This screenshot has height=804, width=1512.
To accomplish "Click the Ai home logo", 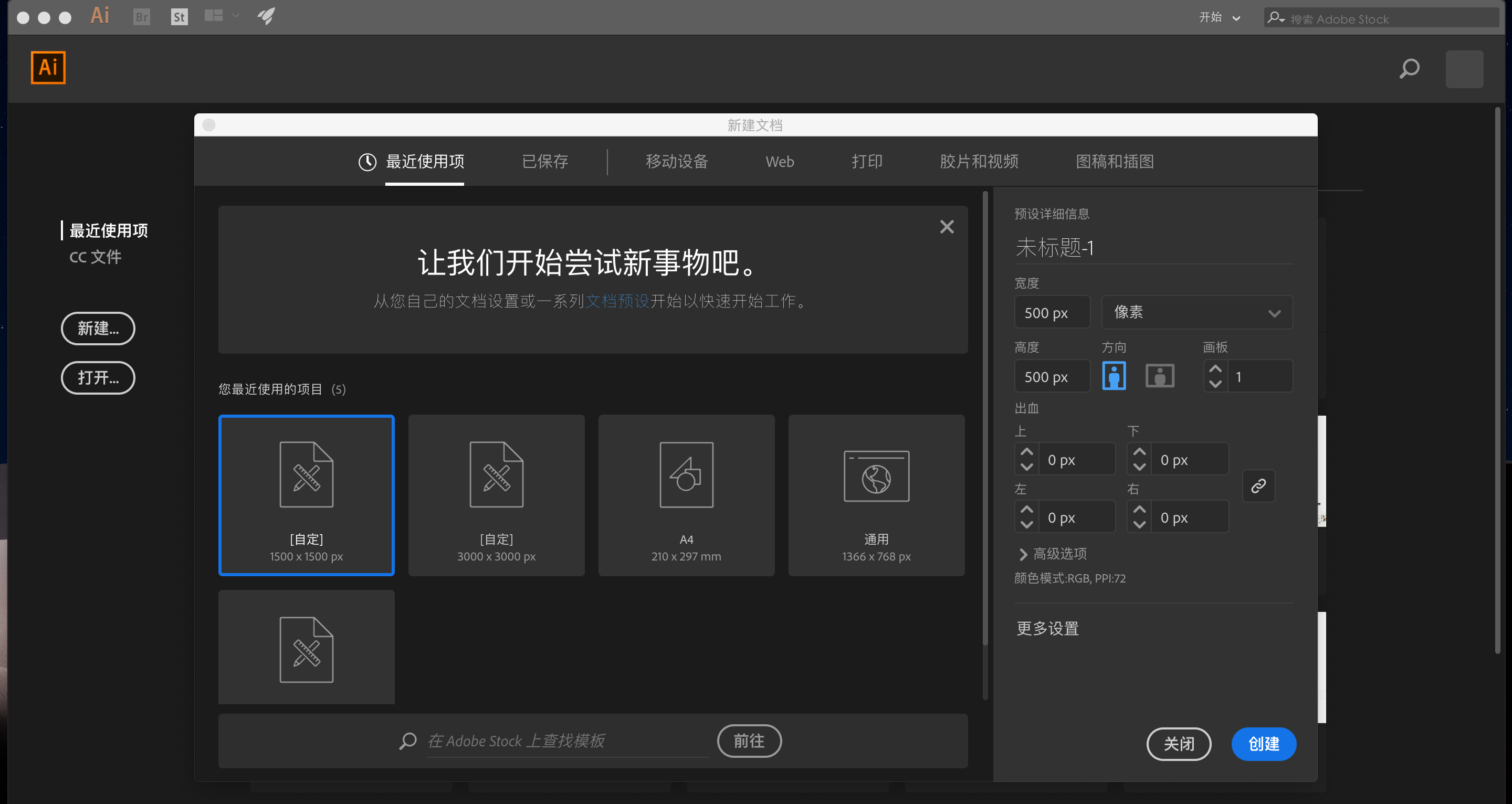I will [48, 68].
